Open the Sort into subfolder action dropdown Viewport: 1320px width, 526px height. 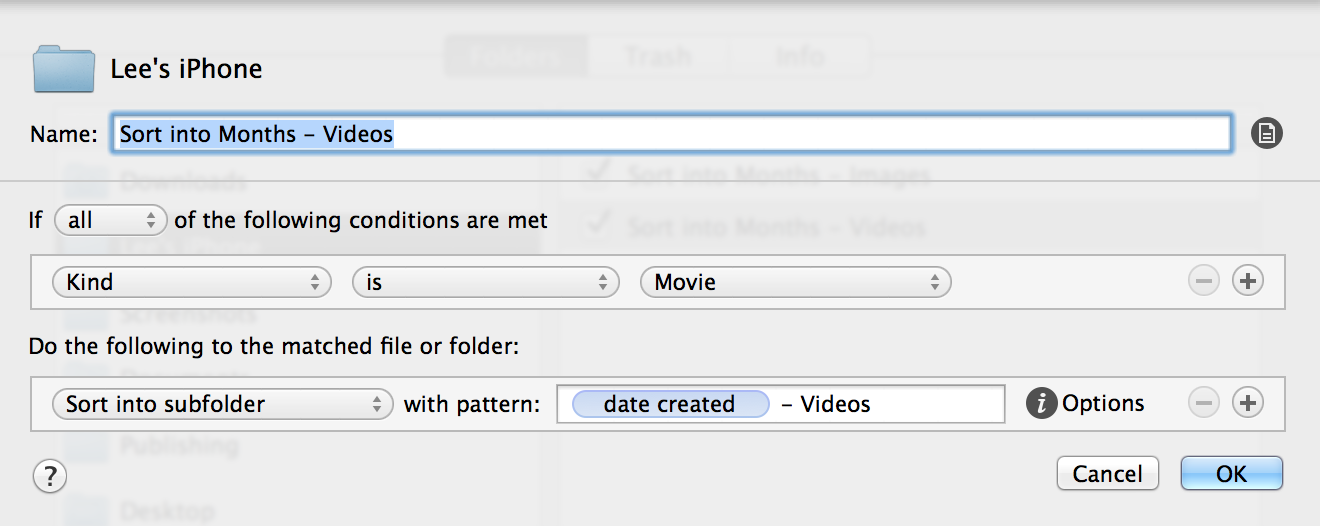coord(222,404)
